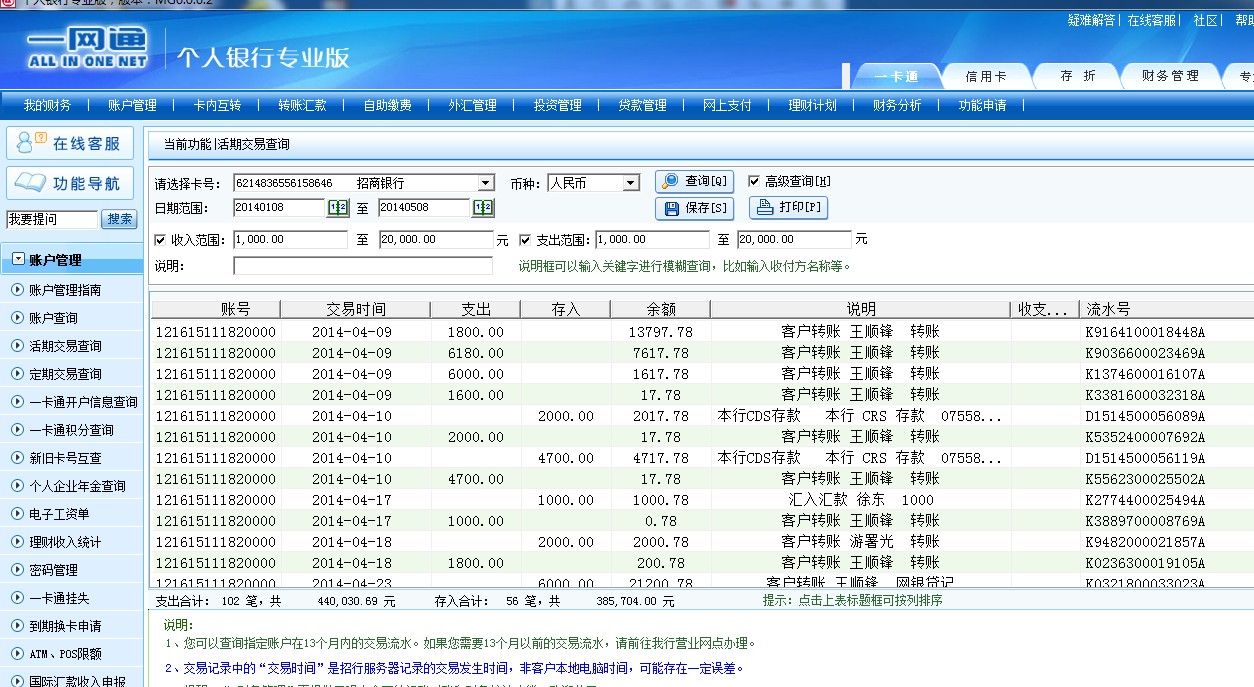Open the 疑难解答 link at top
Viewport: 1254px width, 687px height.
click(x=1091, y=20)
